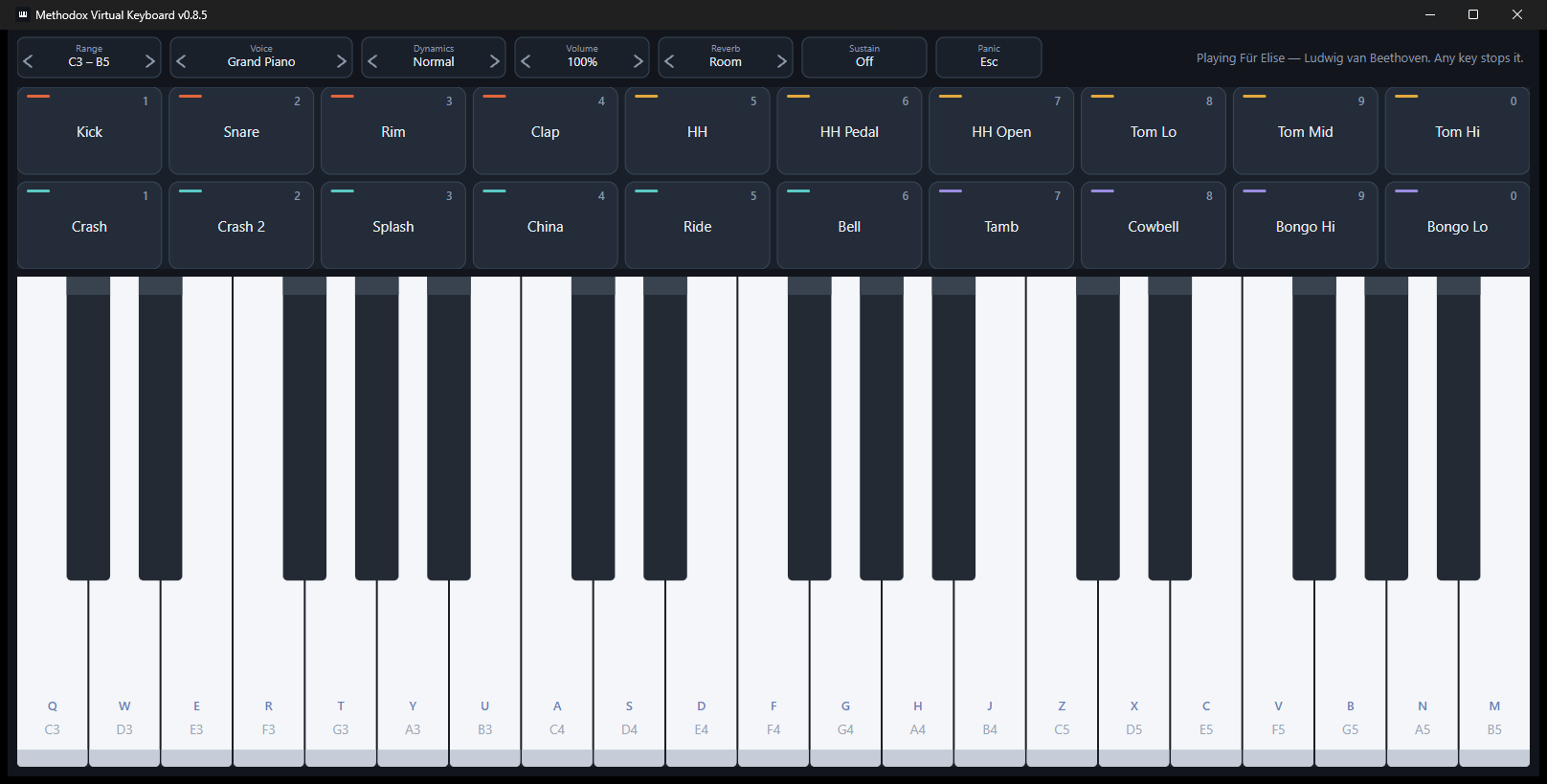Trigger the Crash cymbal pad
This screenshot has height=784, width=1547.
[x=89, y=226]
